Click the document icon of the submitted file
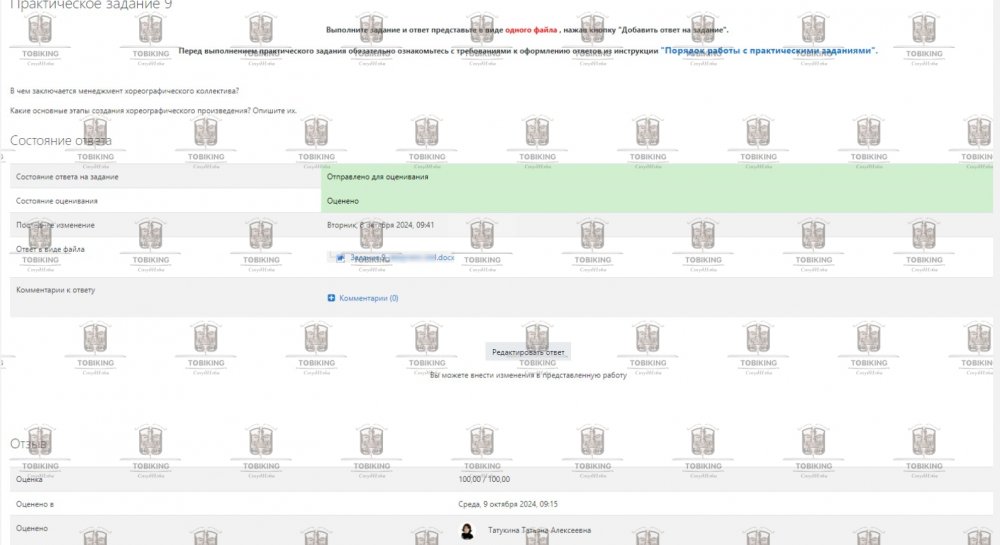Viewport: 1000px width, 545px height. 341,258
